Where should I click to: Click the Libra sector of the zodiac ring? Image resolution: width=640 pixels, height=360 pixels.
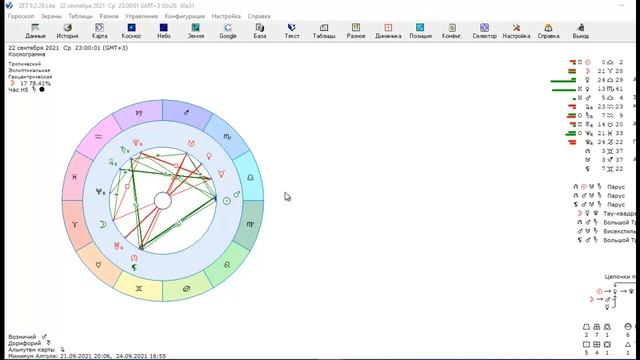[250, 177]
